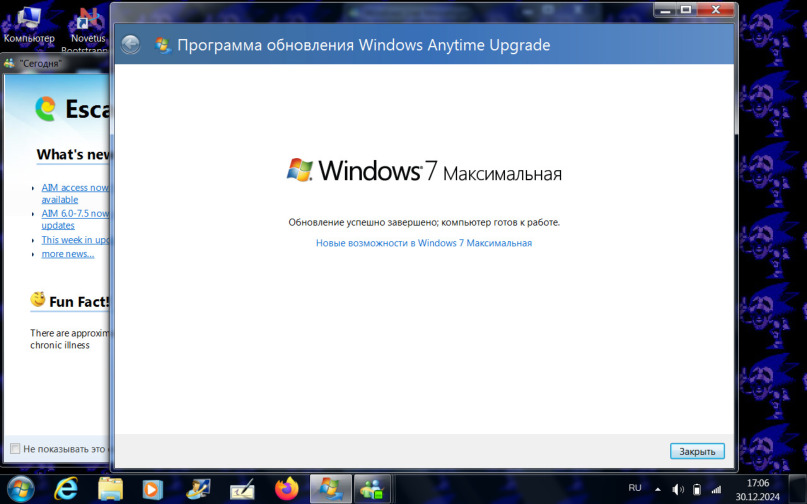Minimize the Anytime Upgrade window
The height and width of the screenshot is (504, 807).
coord(665,10)
